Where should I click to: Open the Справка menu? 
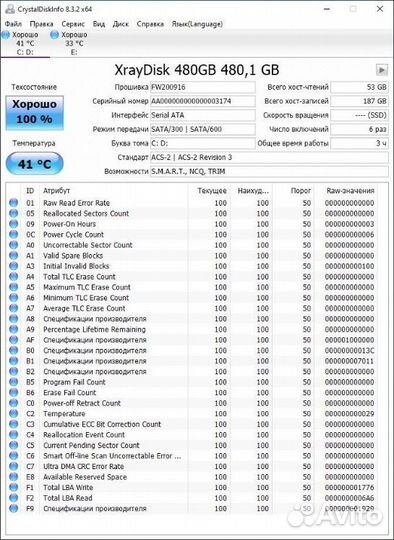(x=150, y=24)
